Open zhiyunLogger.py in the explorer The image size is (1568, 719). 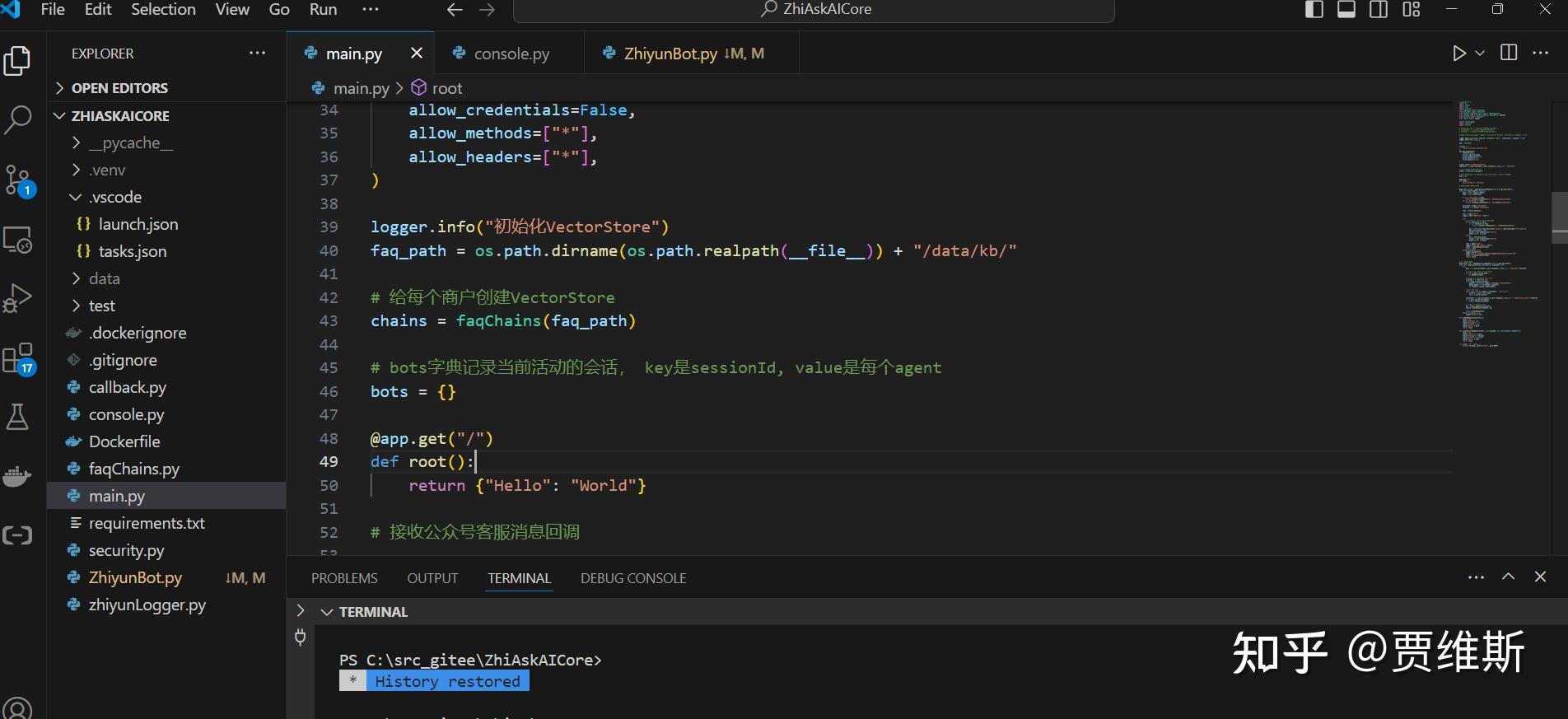click(x=166, y=605)
